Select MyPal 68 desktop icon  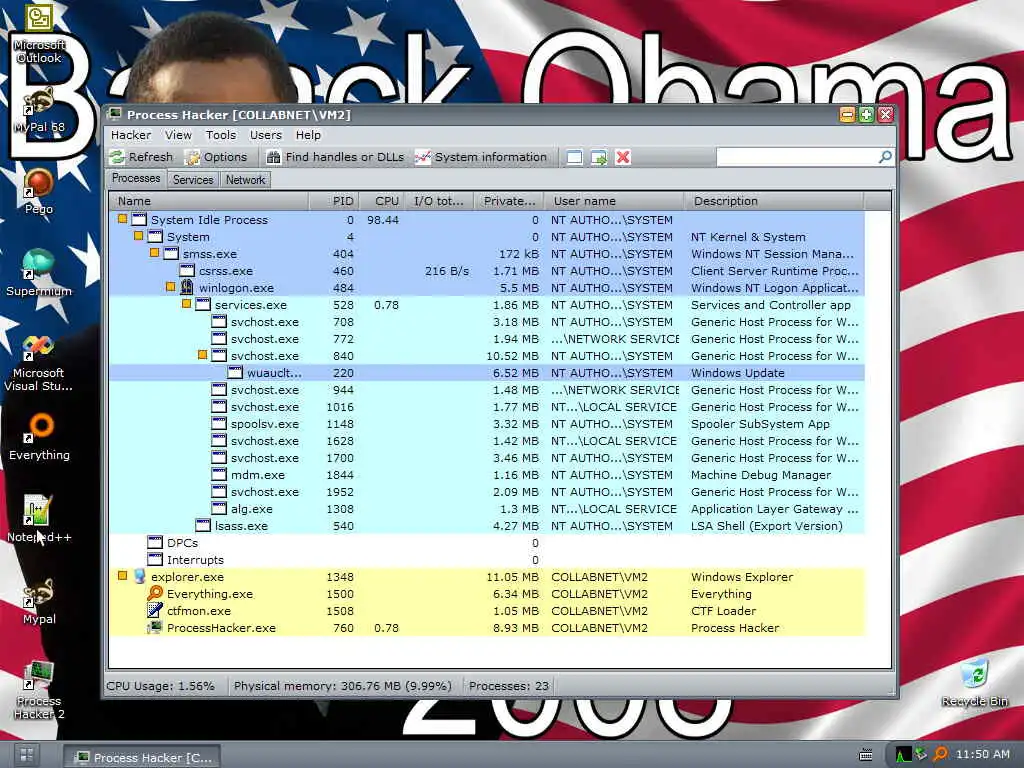(x=39, y=110)
